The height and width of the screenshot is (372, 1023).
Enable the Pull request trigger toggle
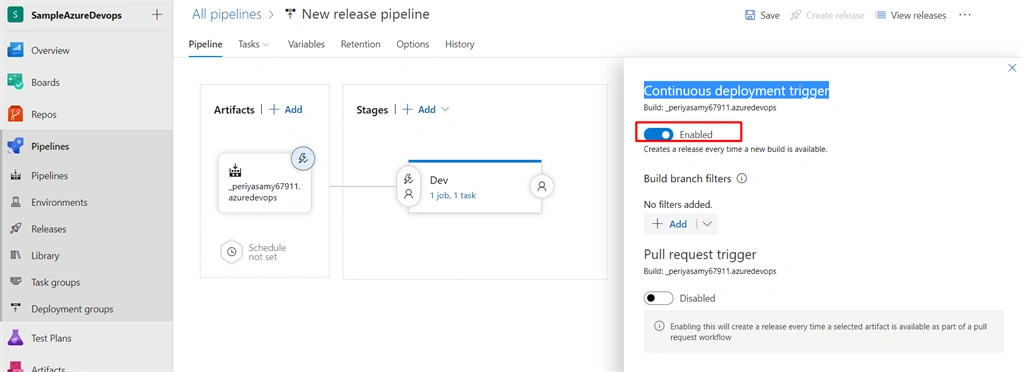[658, 298]
